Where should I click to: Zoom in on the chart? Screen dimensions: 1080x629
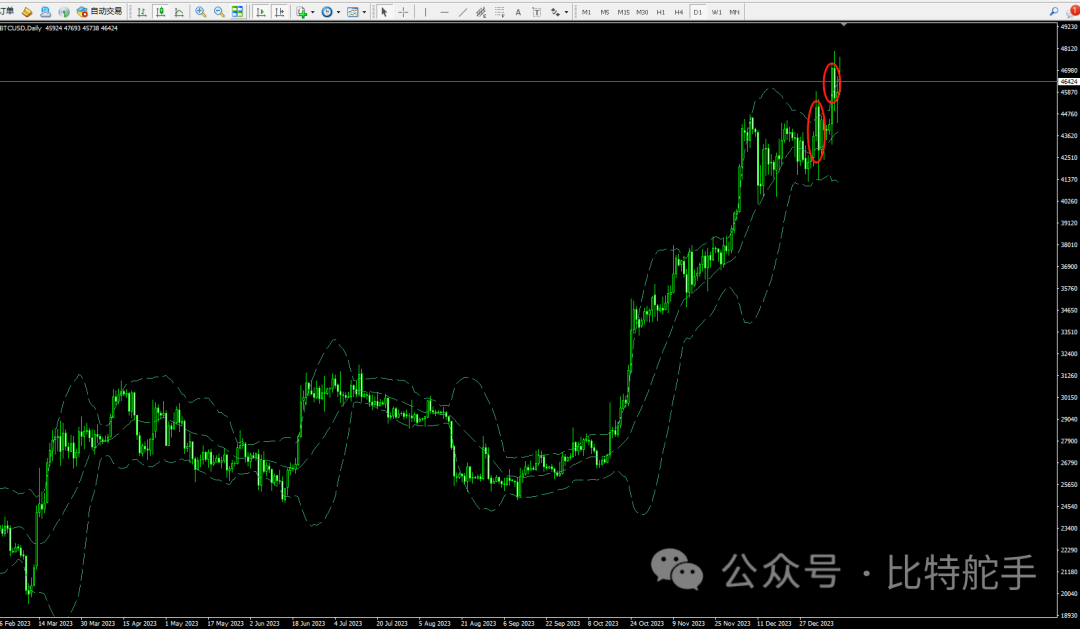coord(200,12)
